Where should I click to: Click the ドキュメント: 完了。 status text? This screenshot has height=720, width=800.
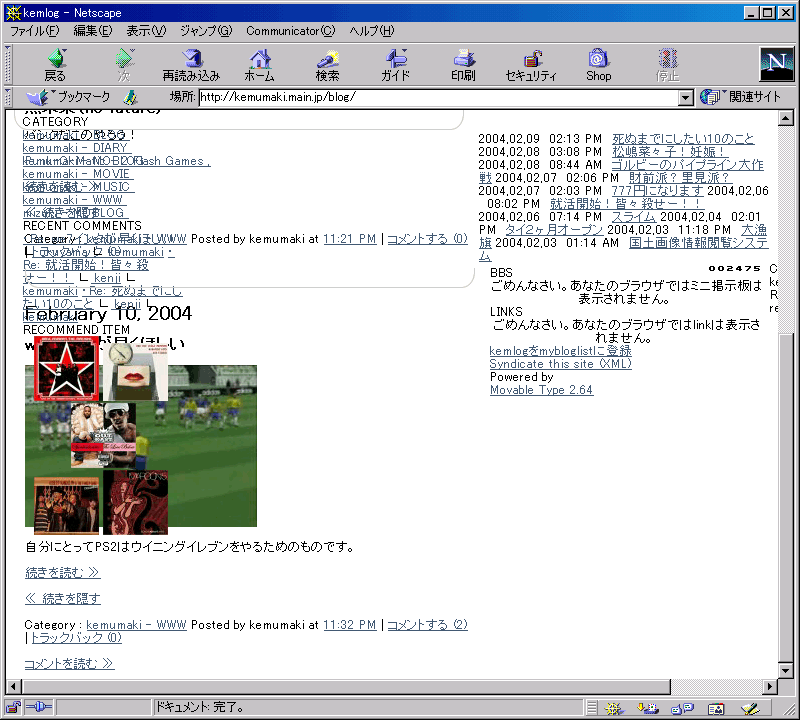coord(199,707)
